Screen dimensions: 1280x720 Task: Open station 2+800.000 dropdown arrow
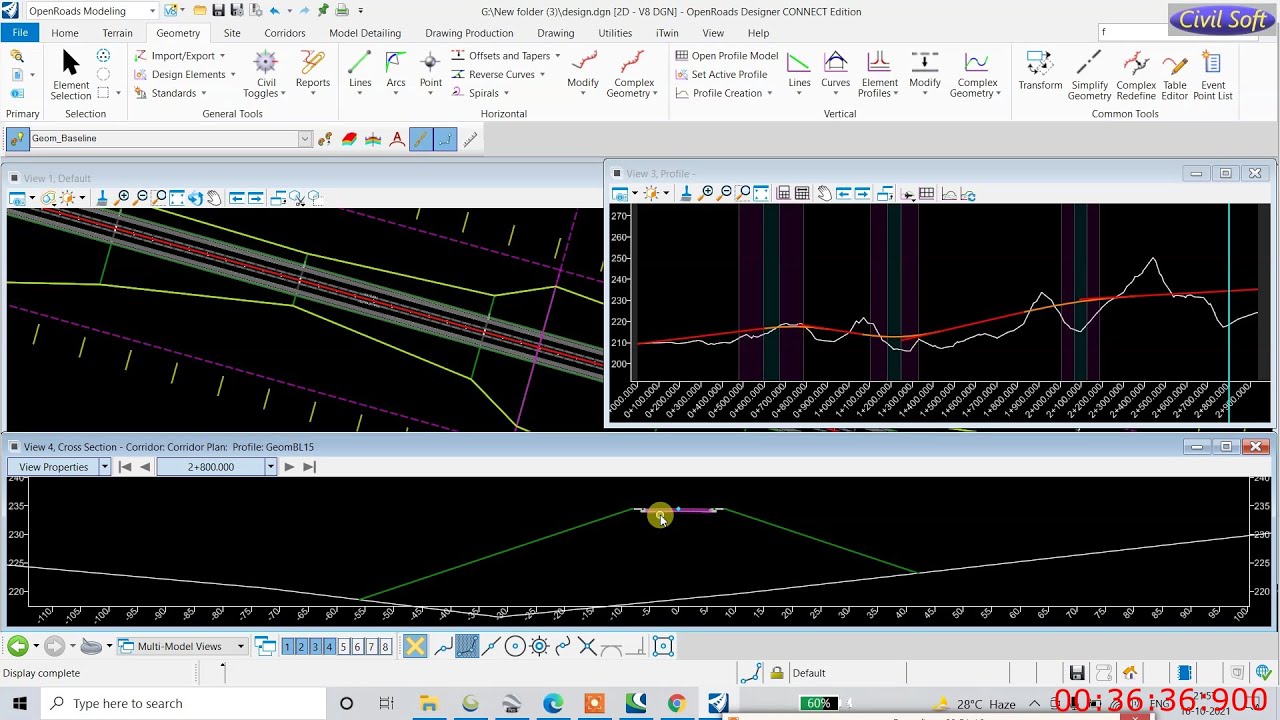[x=270, y=467]
